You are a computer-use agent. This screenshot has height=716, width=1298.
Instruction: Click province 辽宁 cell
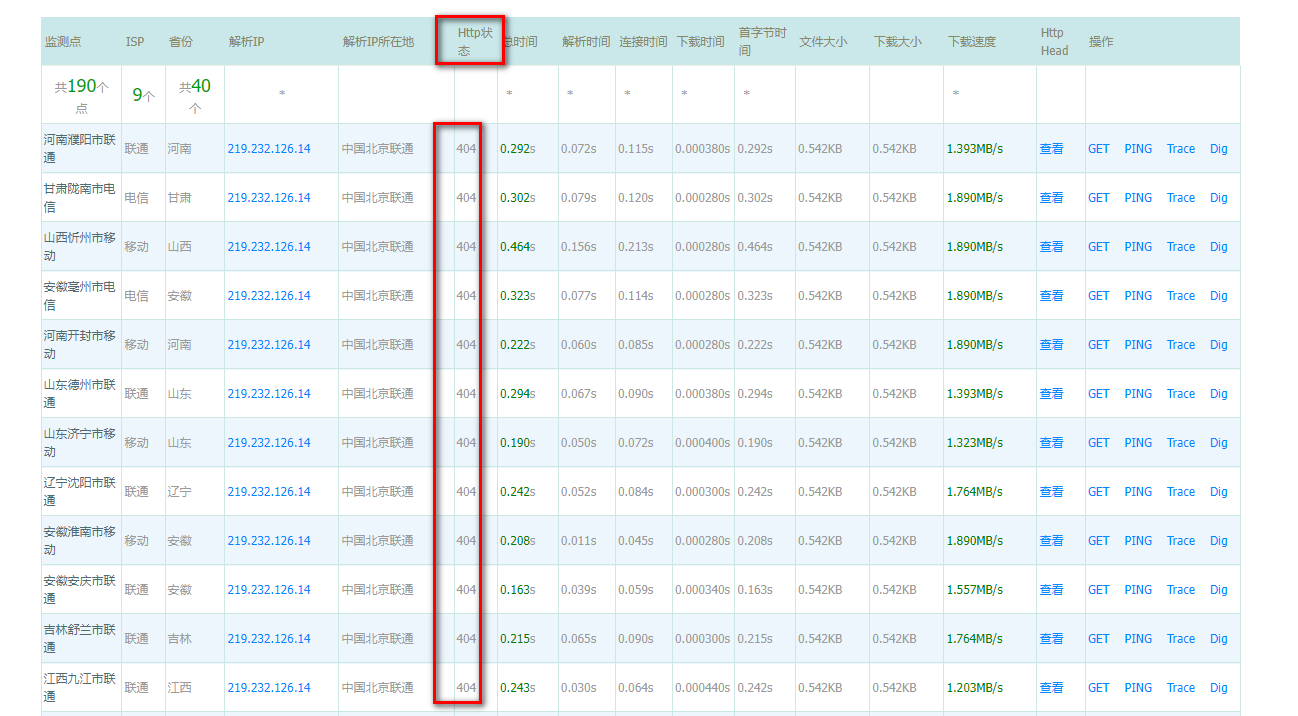[x=179, y=492]
